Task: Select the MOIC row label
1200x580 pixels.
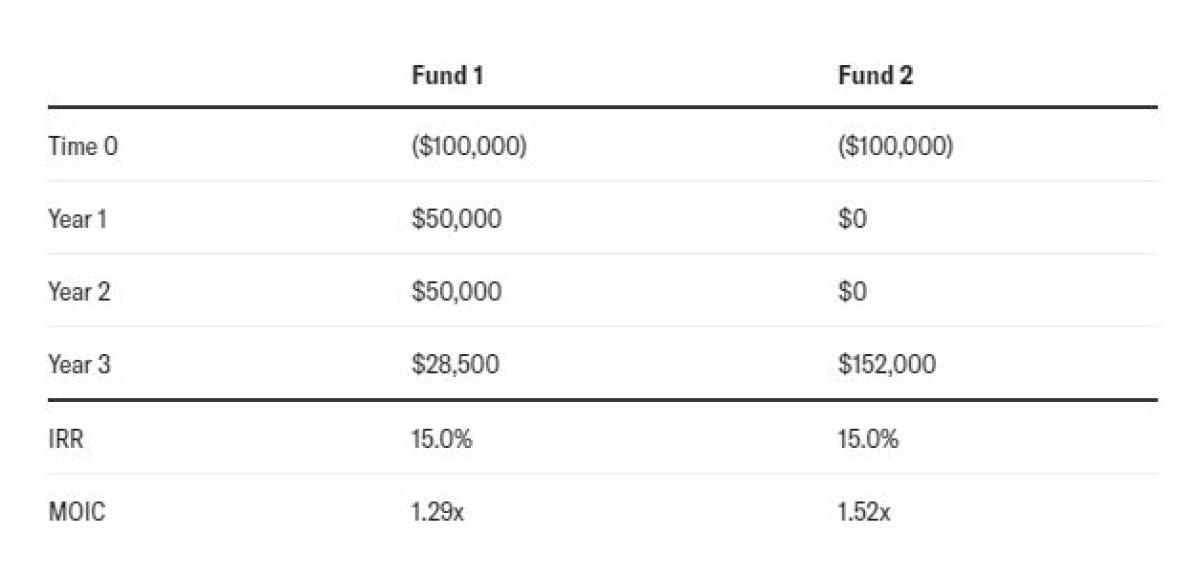Action: [x=76, y=513]
